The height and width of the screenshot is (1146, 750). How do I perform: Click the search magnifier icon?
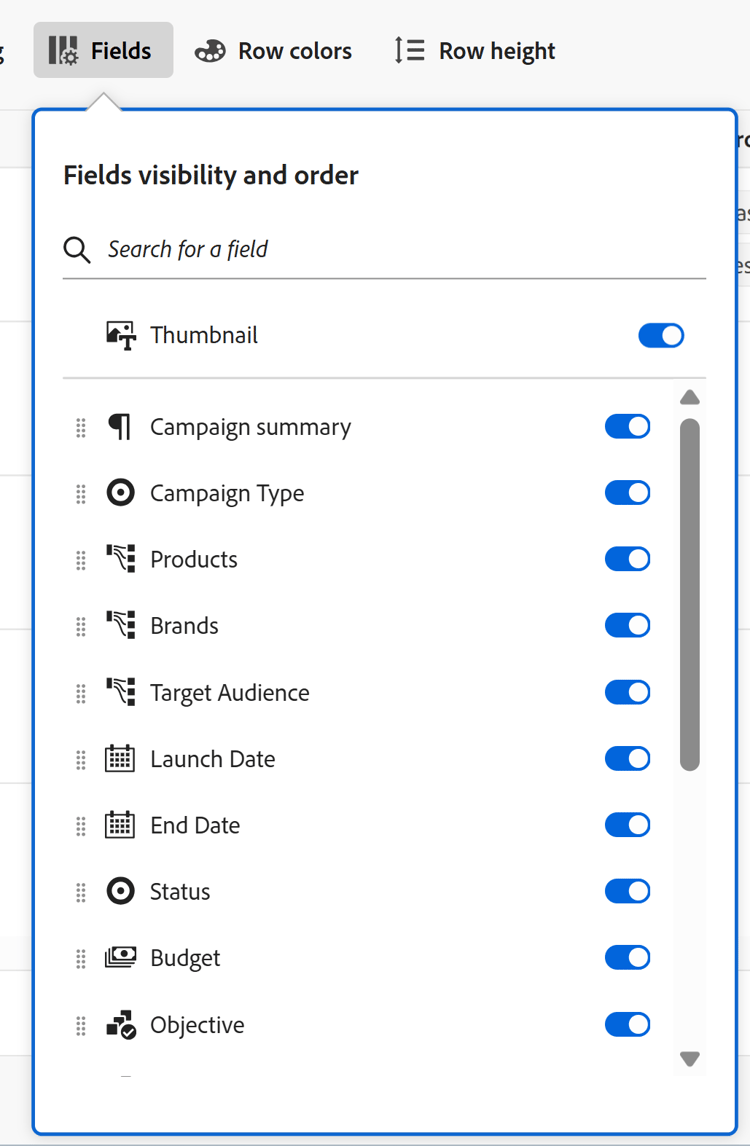point(77,250)
